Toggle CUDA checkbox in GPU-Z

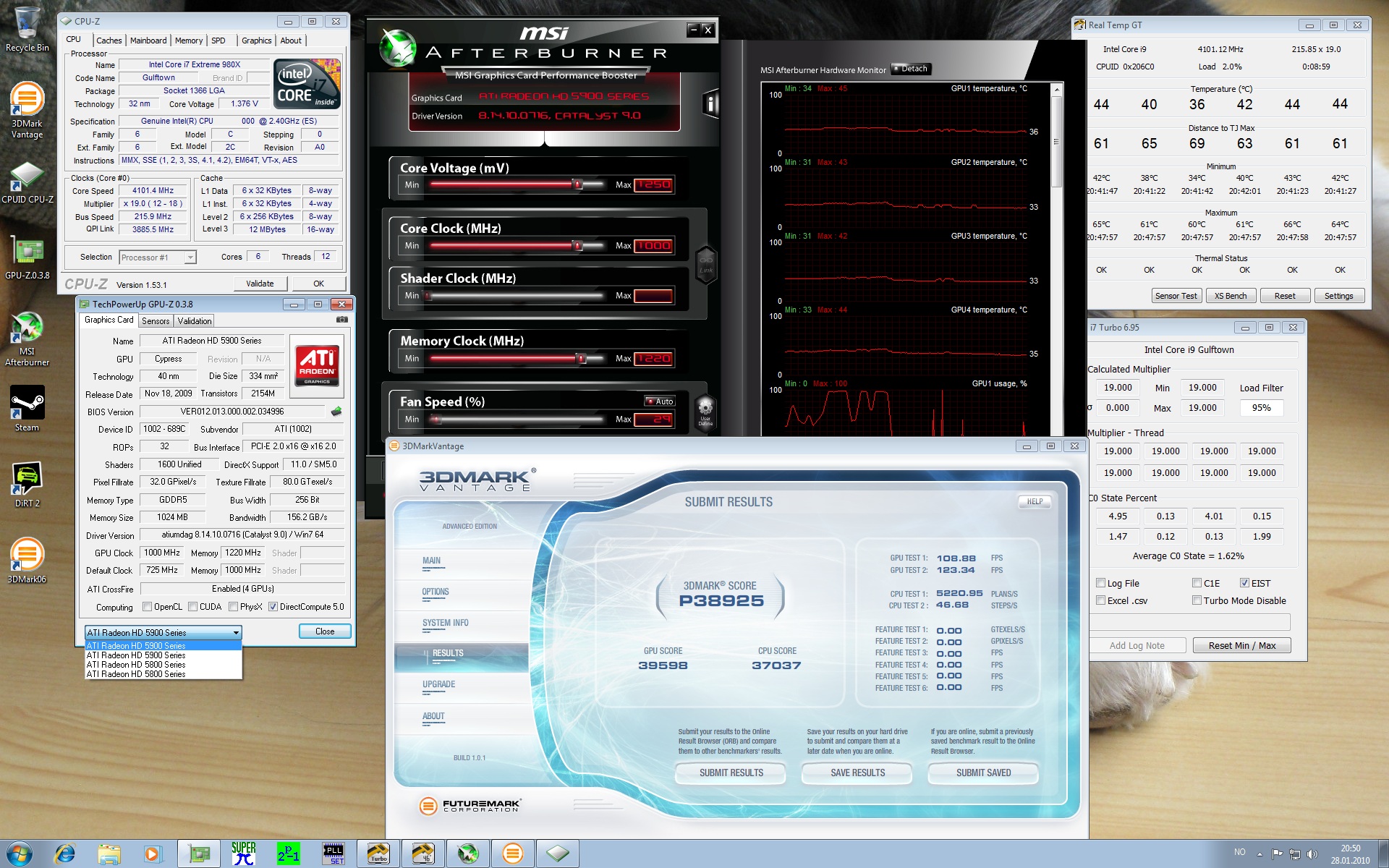(193, 607)
